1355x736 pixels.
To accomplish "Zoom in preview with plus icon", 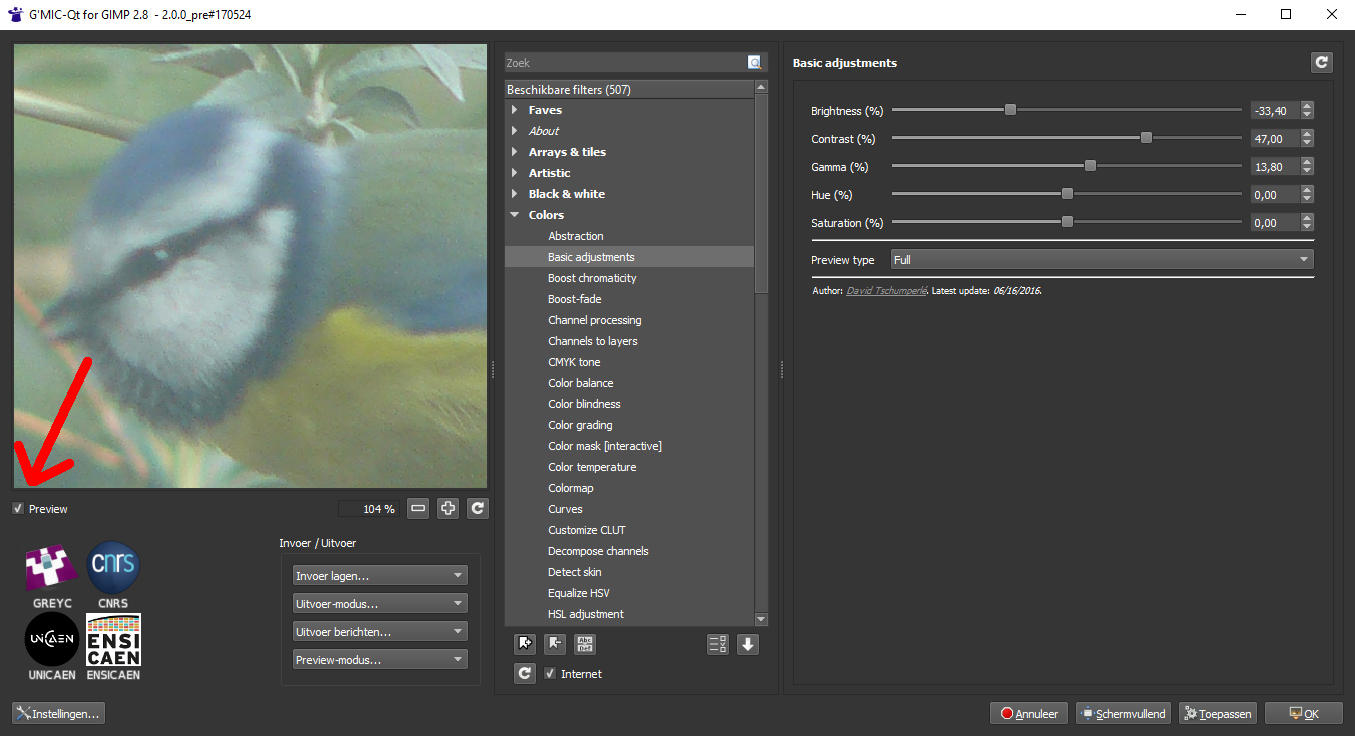I will click(448, 509).
